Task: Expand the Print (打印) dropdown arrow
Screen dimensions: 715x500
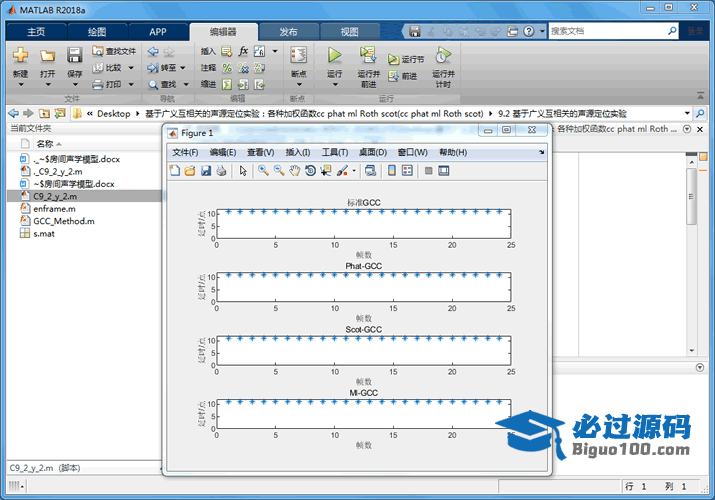Action: coord(130,85)
